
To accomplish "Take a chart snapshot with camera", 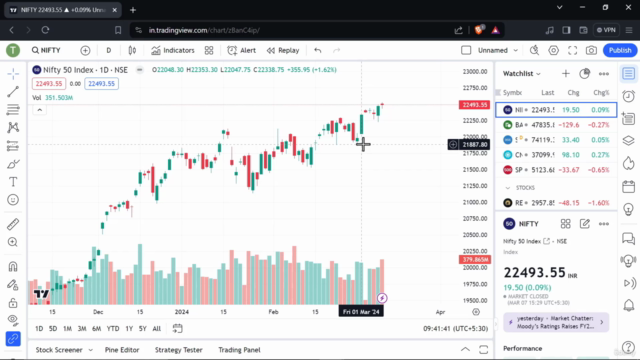I will [x=591, y=50].
